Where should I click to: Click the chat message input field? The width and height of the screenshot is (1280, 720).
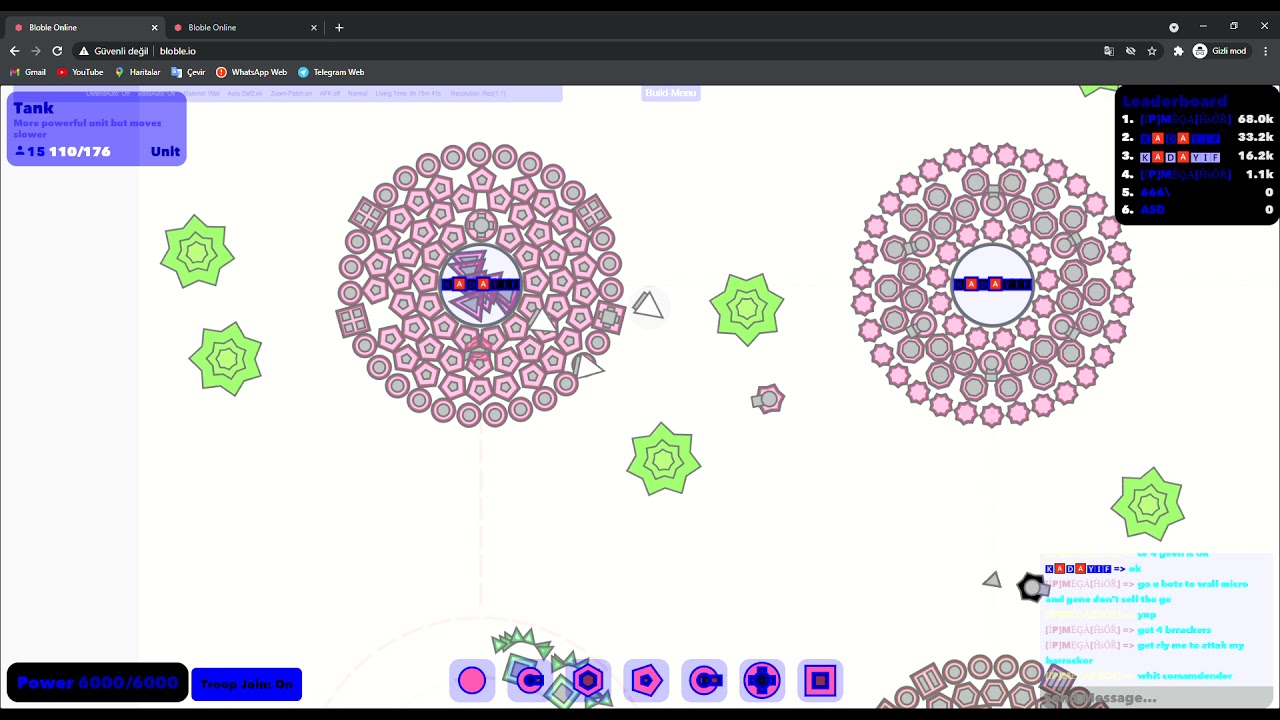[x=1157, y=697]
